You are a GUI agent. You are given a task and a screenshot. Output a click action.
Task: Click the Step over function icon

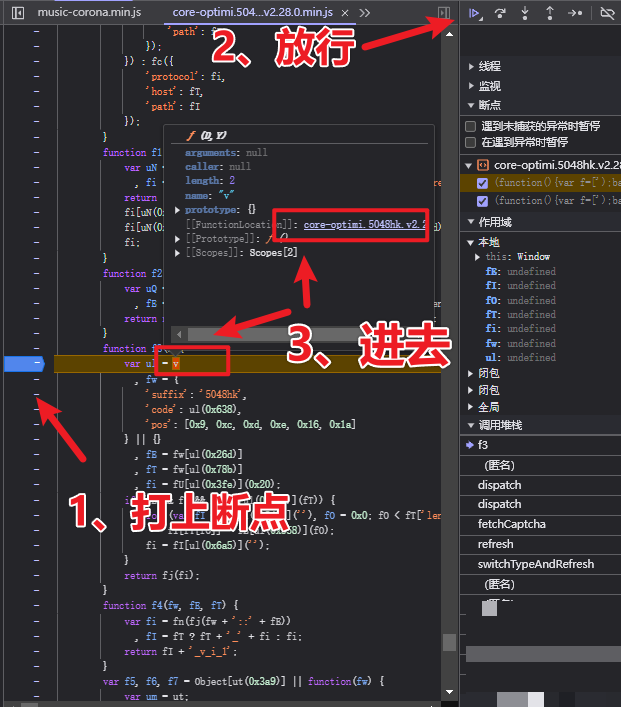500,13
